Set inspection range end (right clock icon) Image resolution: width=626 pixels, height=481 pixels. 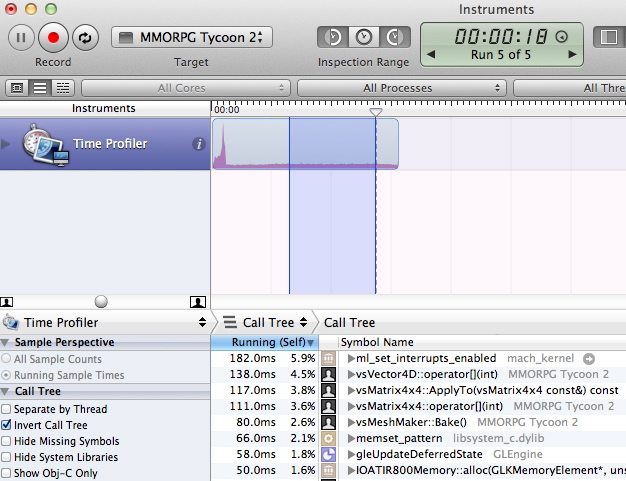click(394, 38)
